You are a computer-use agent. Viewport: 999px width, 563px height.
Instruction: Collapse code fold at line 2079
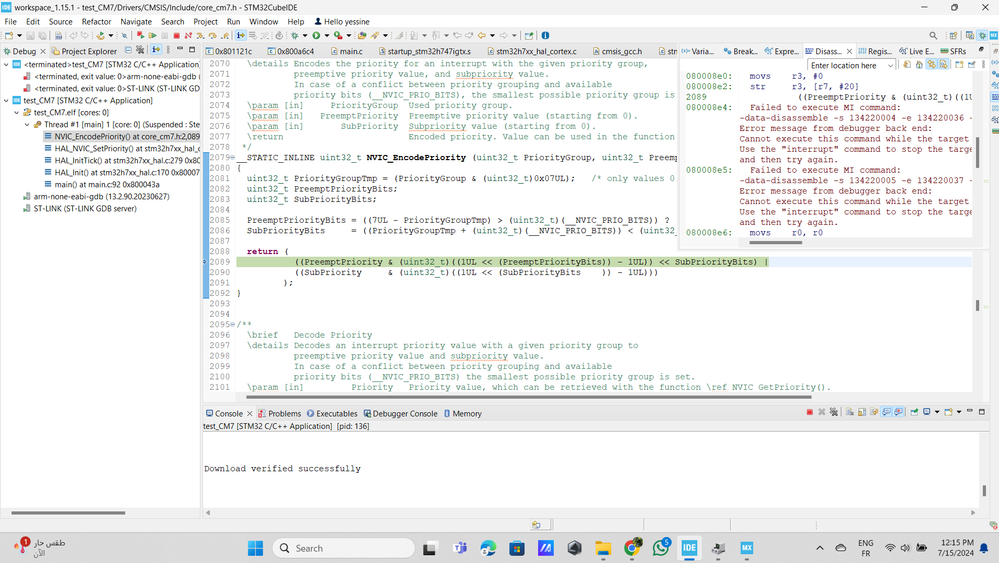pos(233,157)
